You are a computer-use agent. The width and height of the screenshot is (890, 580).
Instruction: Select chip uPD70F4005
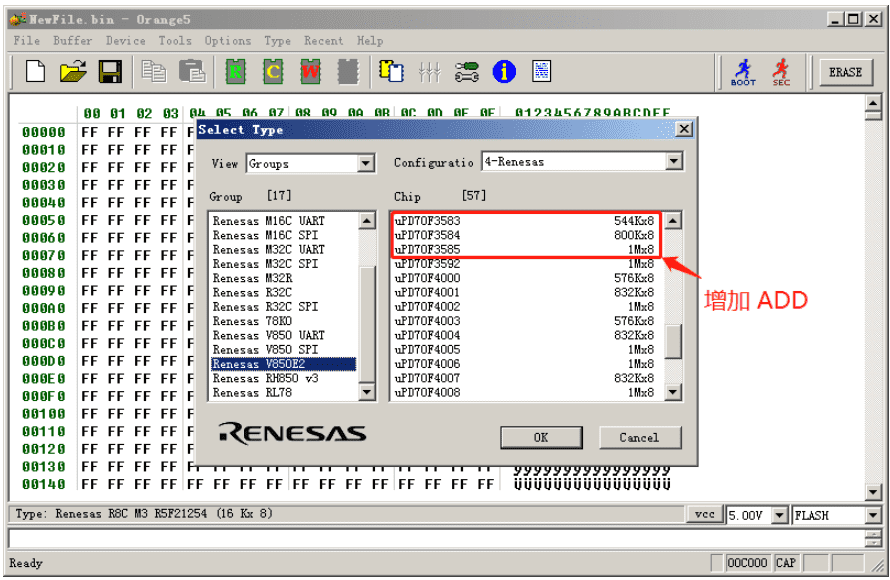click(525, 350)
